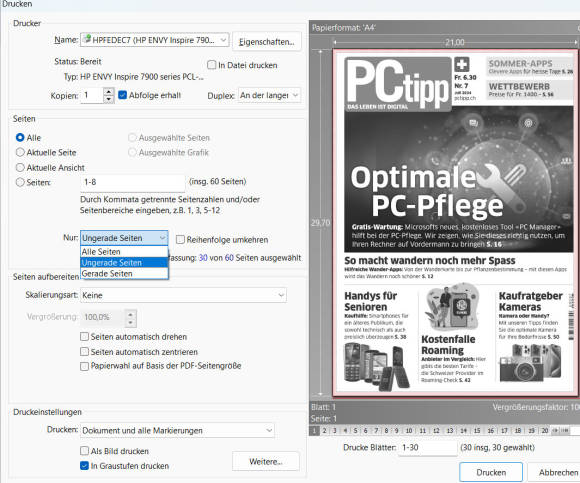Click the next page arrow in preview navigation
The height and width of the screenshot is (483, 580).
click(555, 430)
